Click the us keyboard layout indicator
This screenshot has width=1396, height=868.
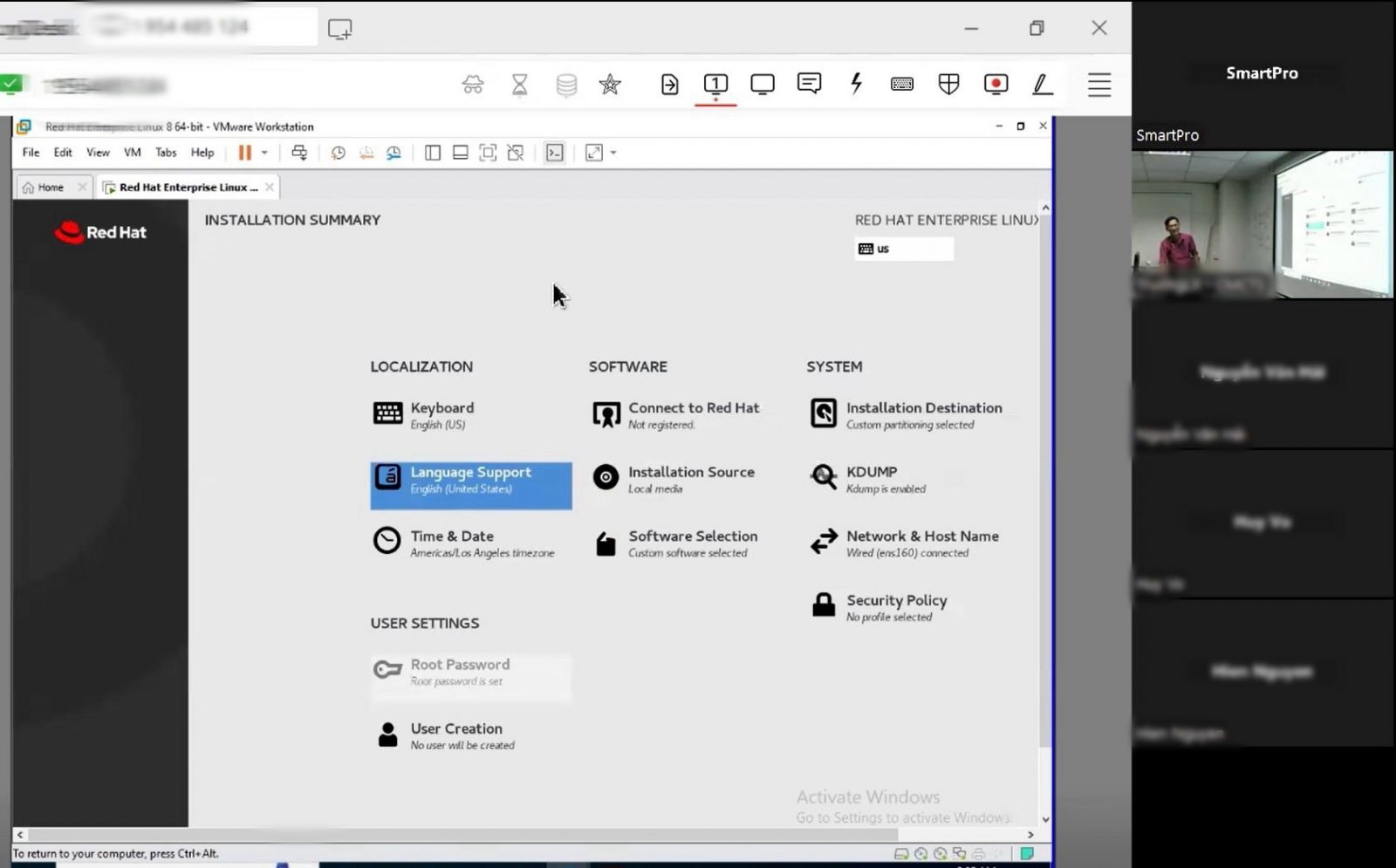pyautogui.click(x=904, y=249)
